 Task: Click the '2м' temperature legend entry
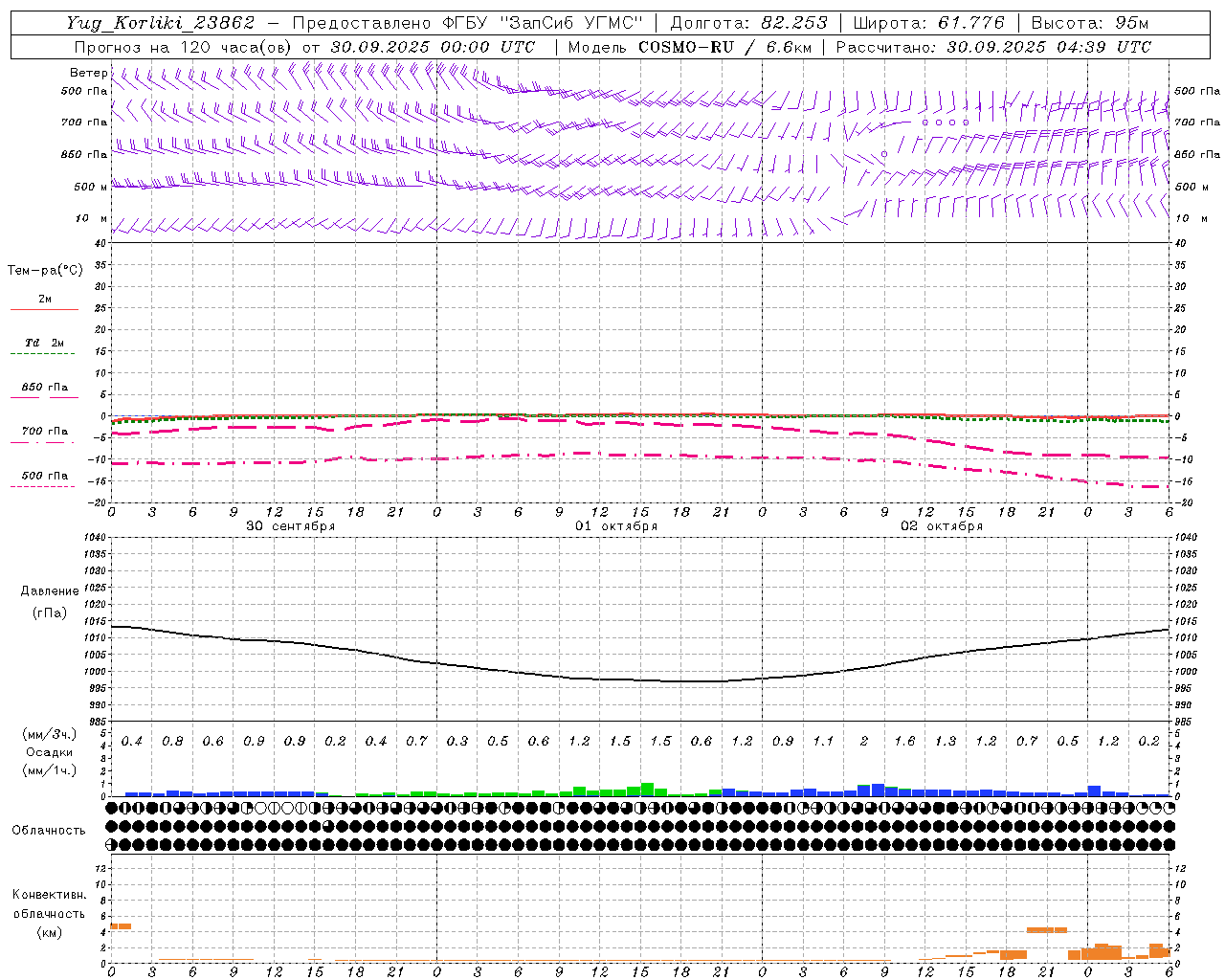[45, 299]
